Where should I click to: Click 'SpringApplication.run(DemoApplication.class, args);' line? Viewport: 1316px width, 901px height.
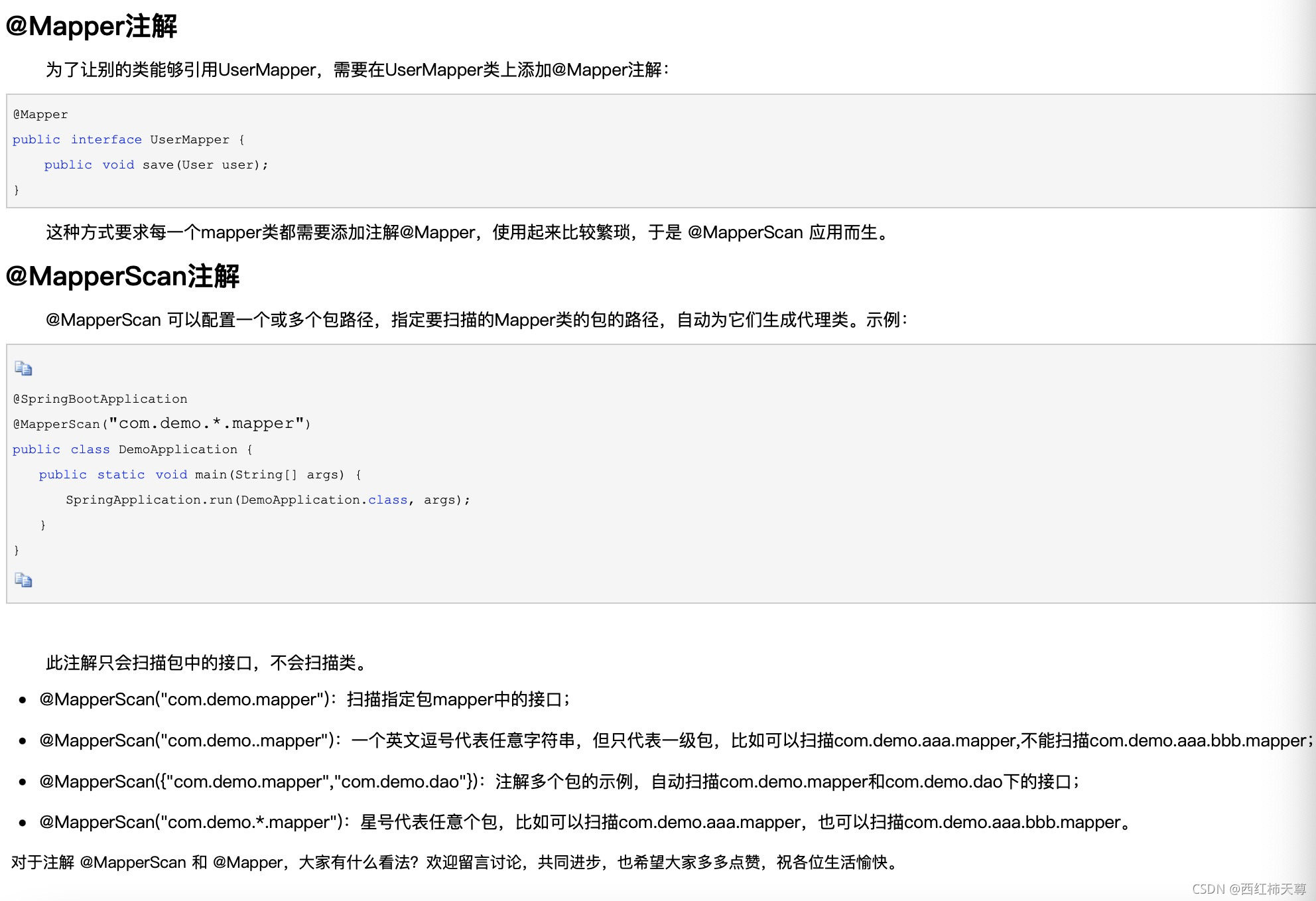[x=268, y=500]
